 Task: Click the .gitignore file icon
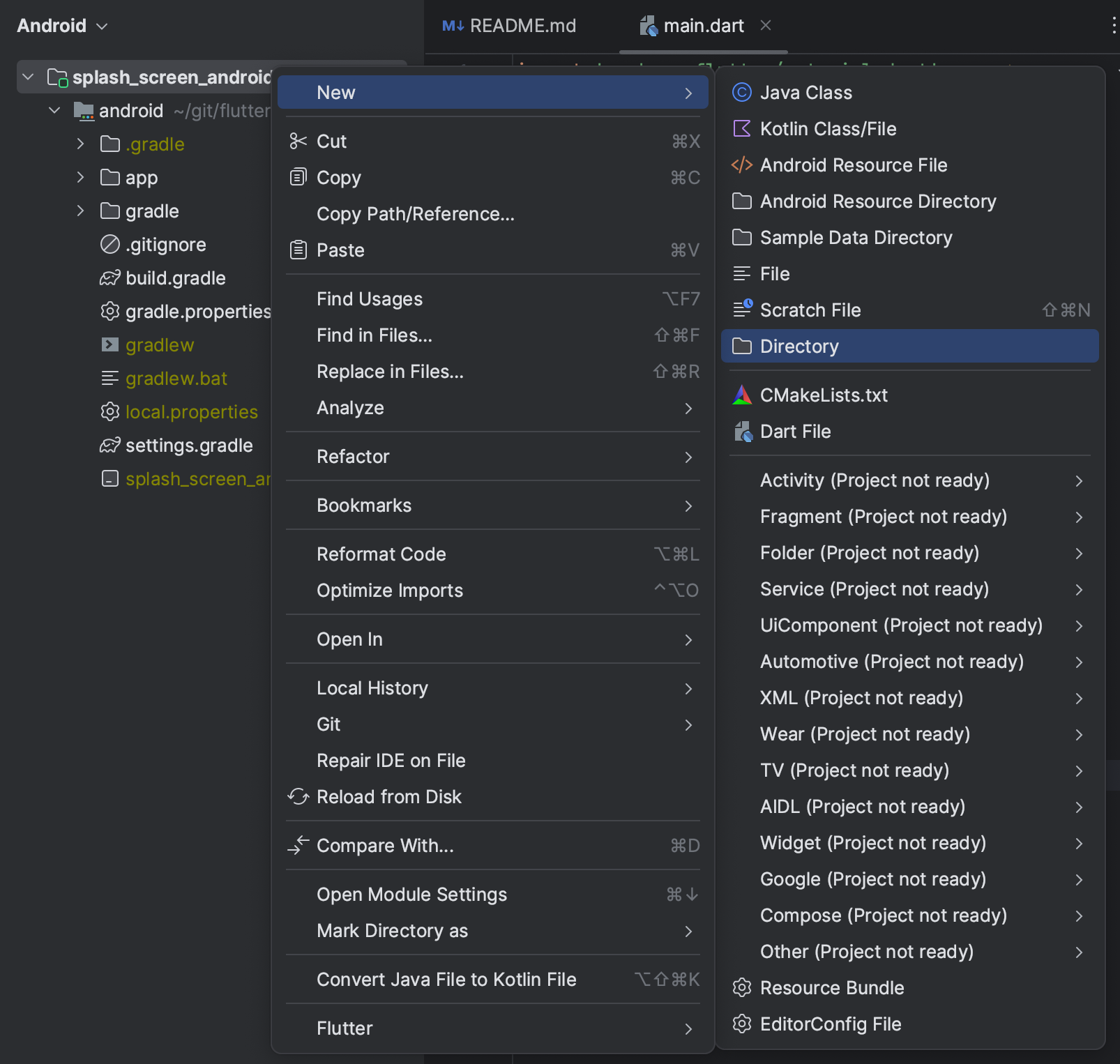[110, 244]
